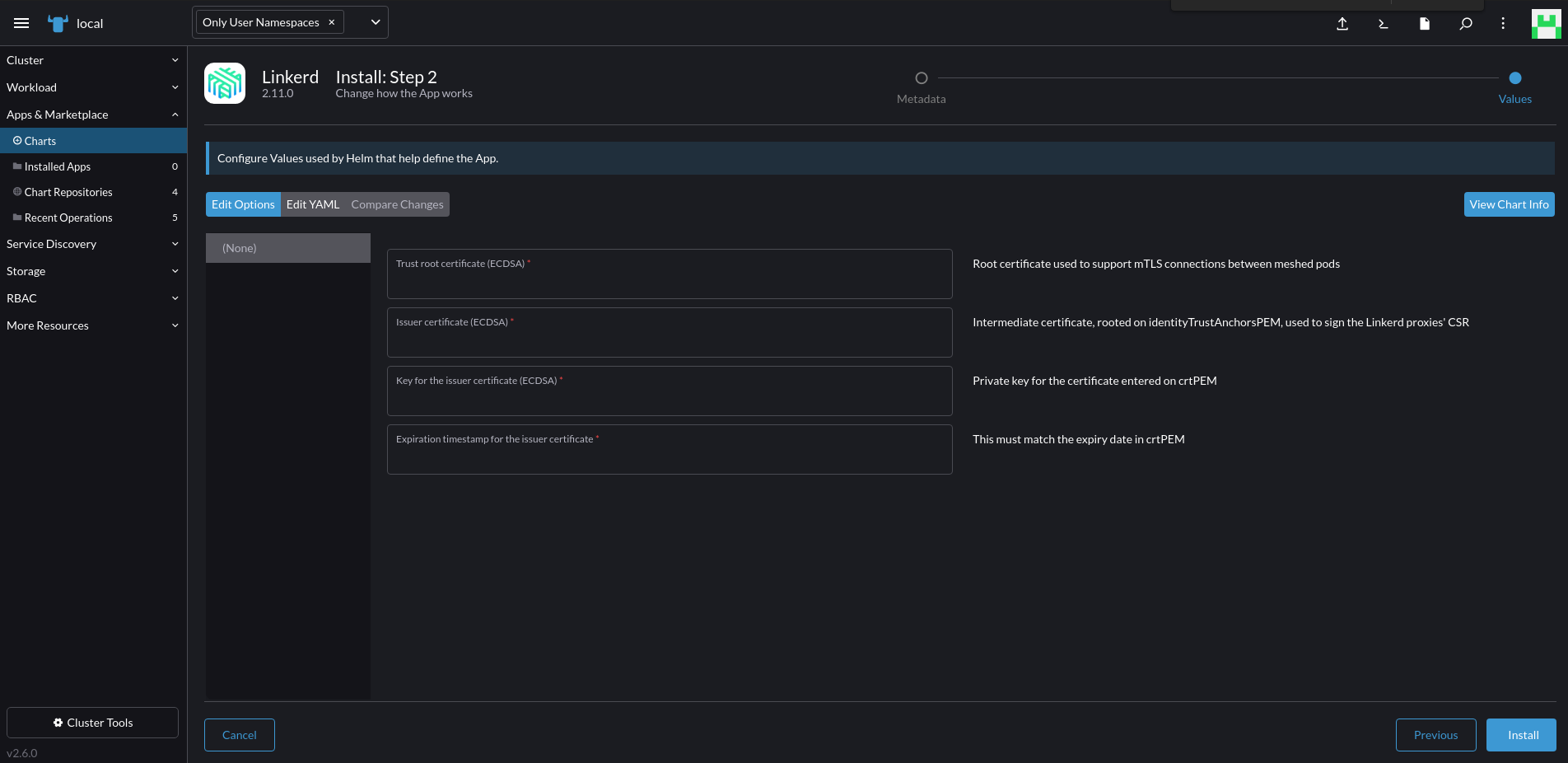Expand the Storage sidebar section
The height and width of the screenshot is (763, 1568).
point(92,271)
